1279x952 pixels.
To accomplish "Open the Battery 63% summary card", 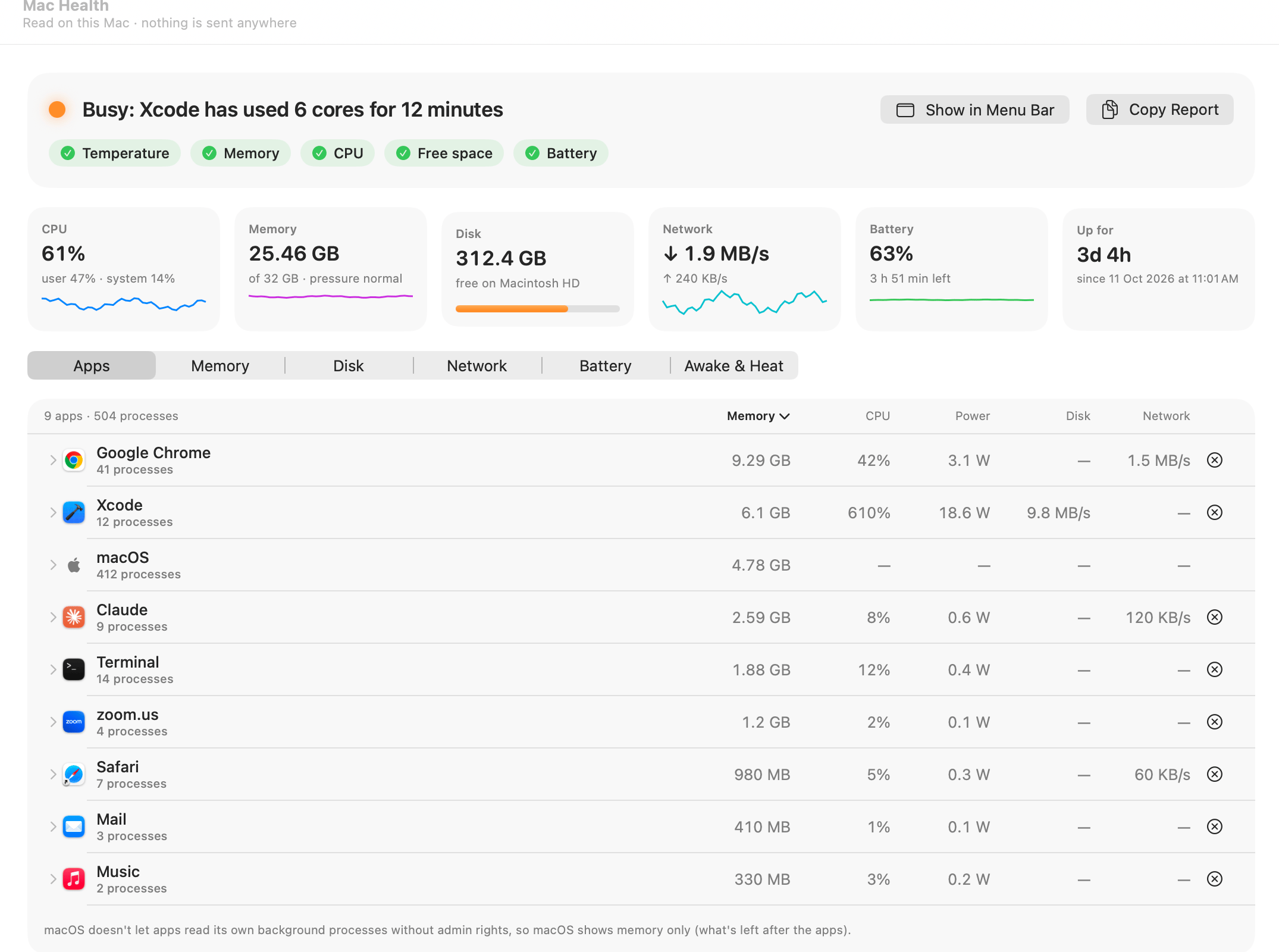I will 952,269.
